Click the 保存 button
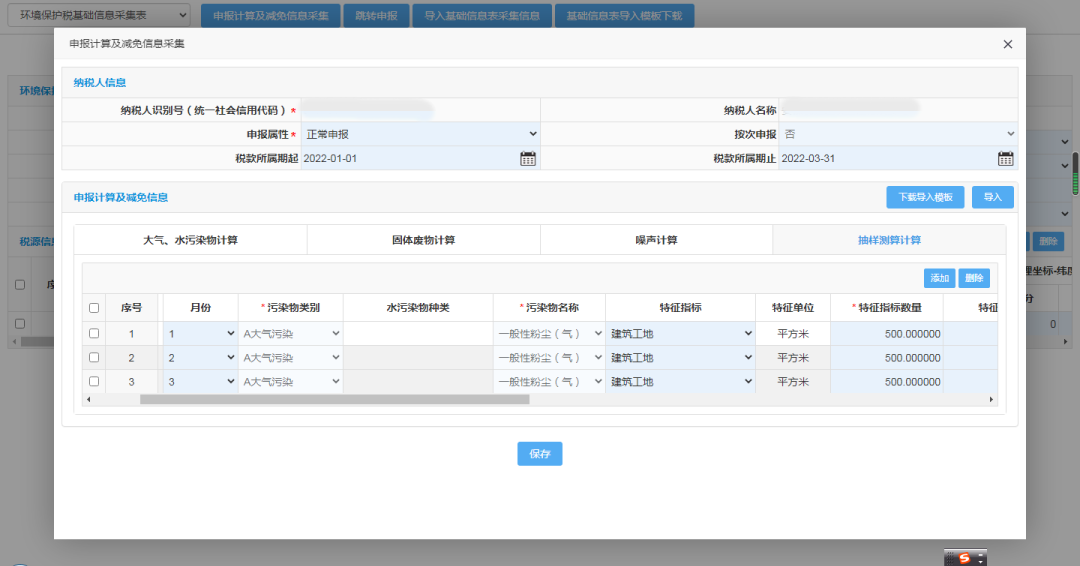1080x566 pixels. pyautogui.click(x=540, y=453)
